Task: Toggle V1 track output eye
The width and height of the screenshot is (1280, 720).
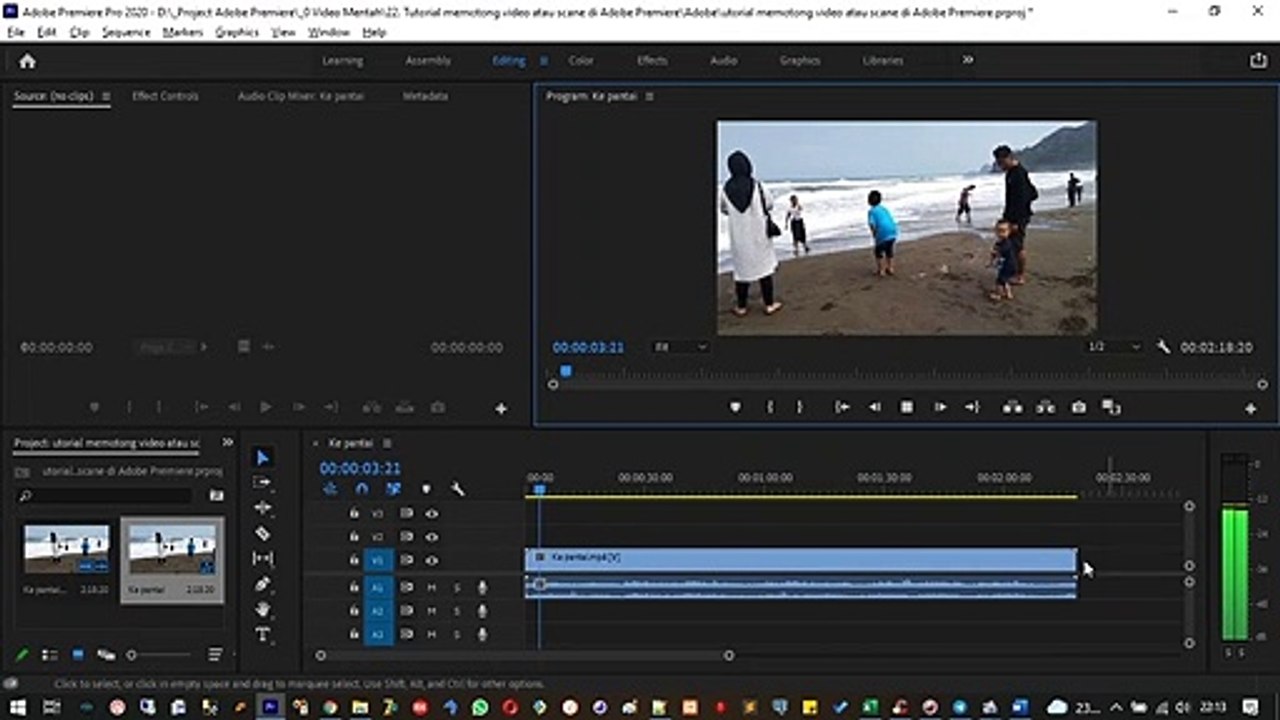Action: (432, 561)
